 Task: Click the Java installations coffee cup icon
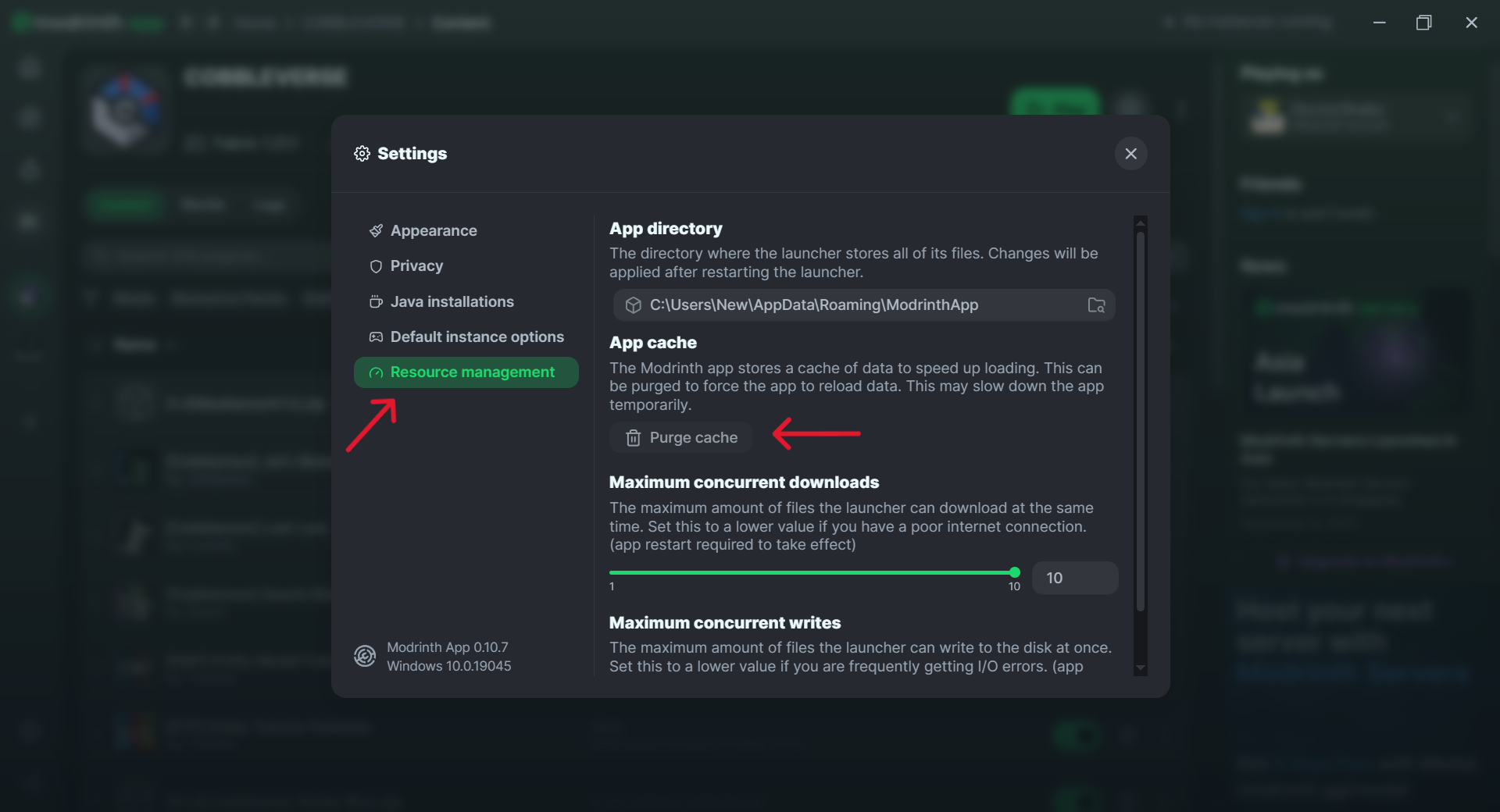pyautogui.click(x=376, y=302)
